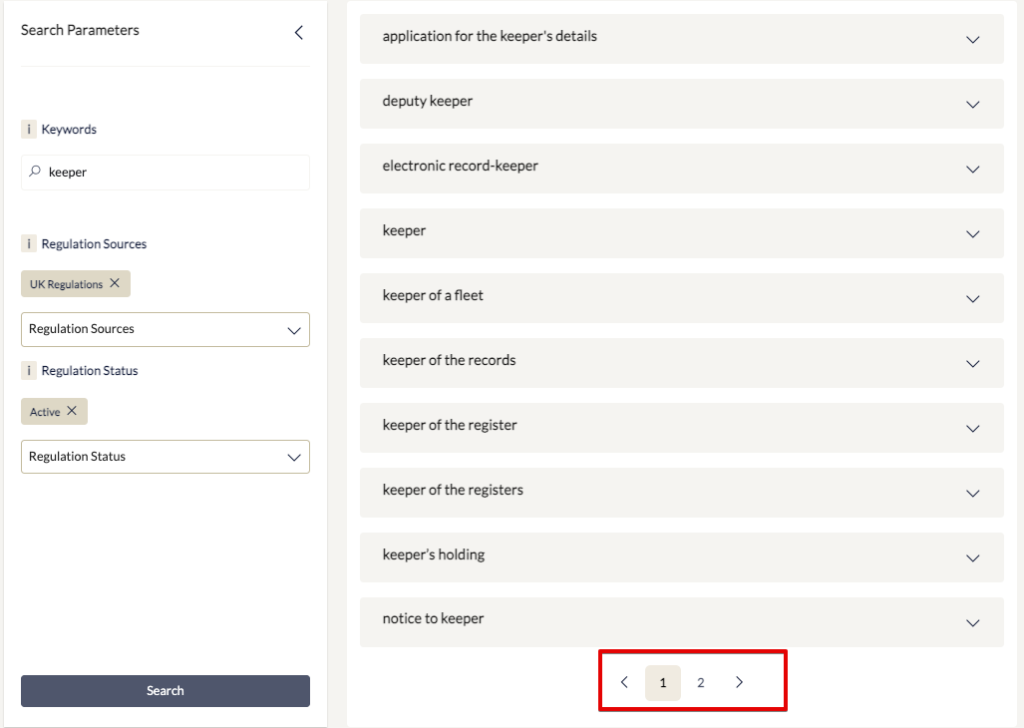This screenshot has width=1024, height=728.
Task: Click the "keeper of the records" text
Action: [449, 360]
